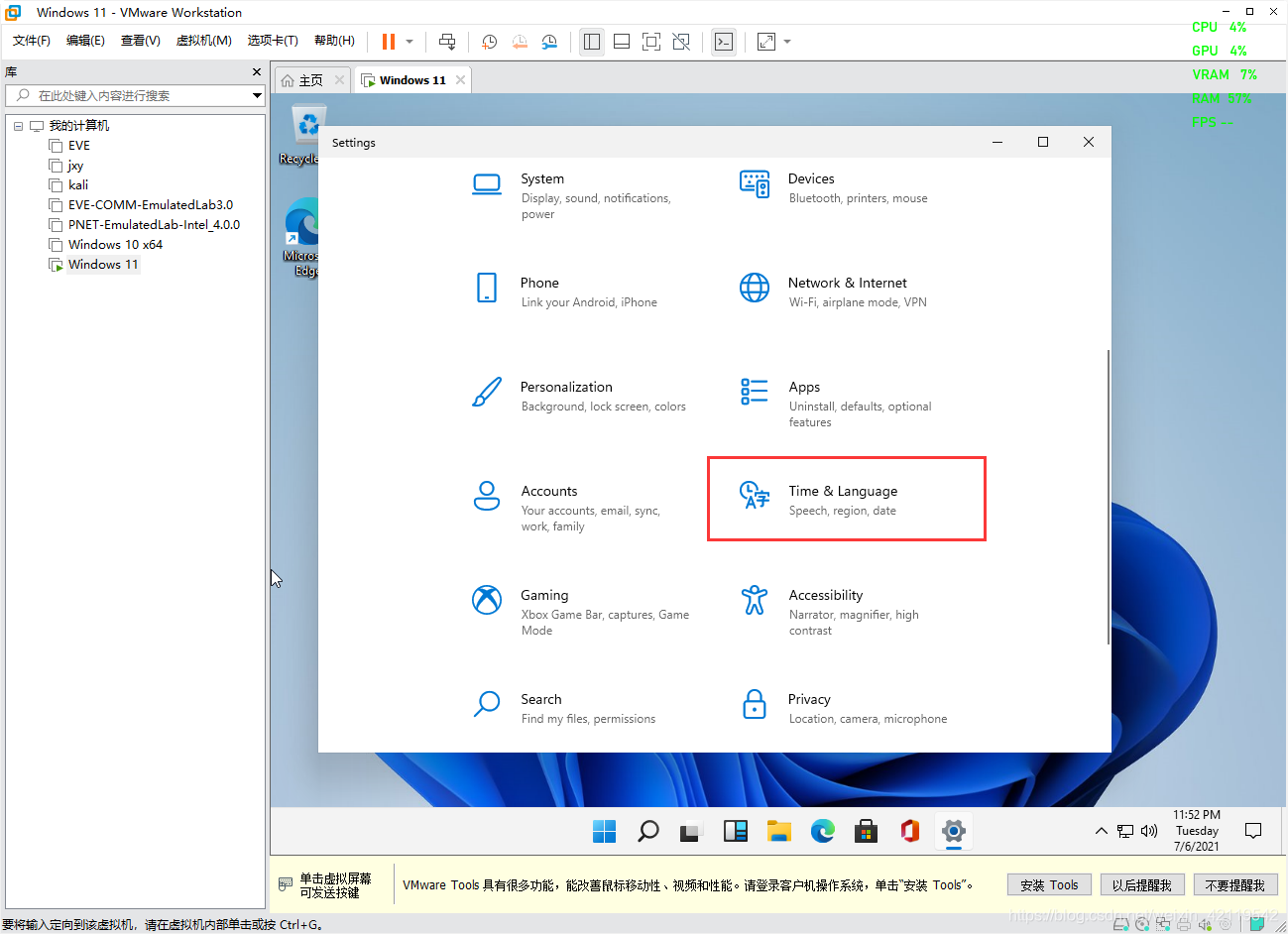Open the 帮助(H) menu
This screenshot has height=934, width=1288.
click(334, 41)
